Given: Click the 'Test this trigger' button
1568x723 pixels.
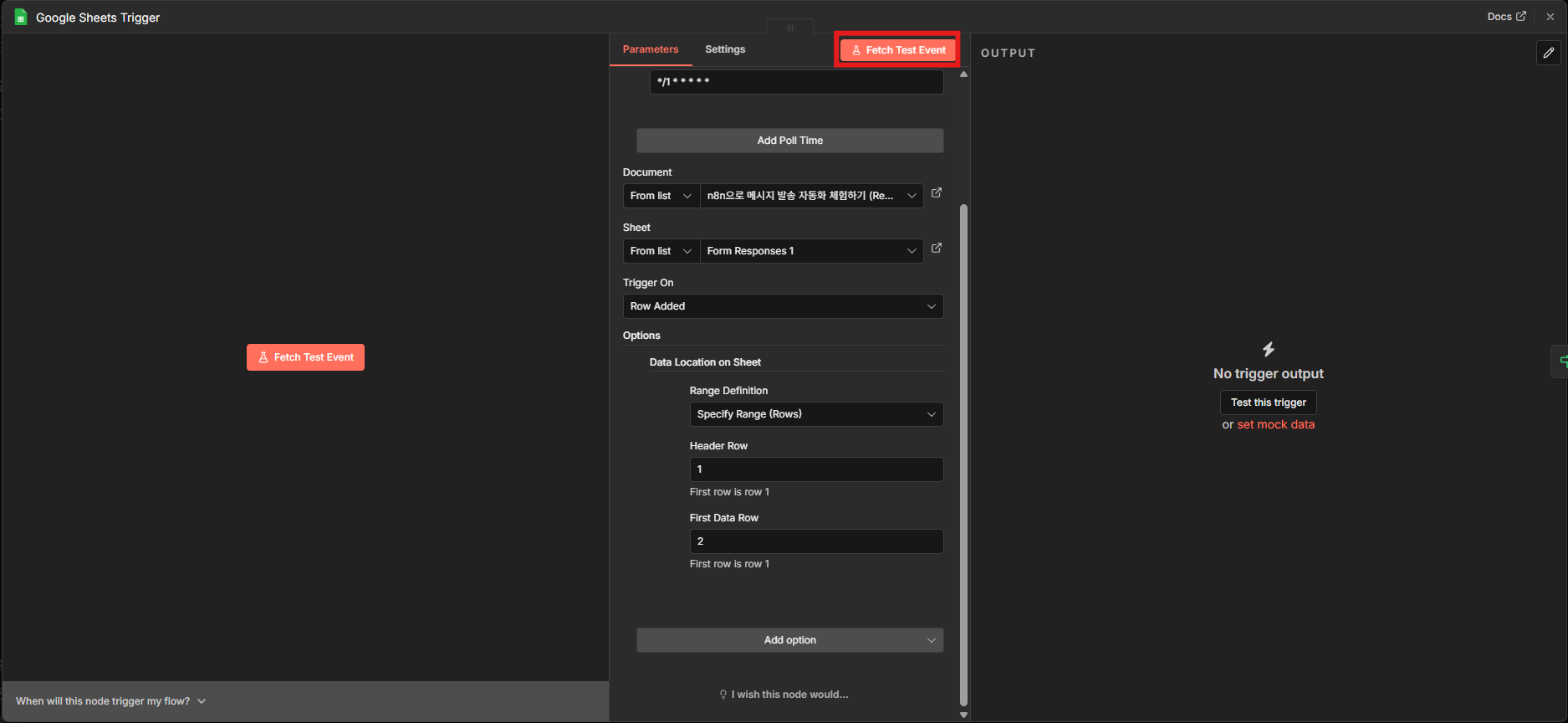Looking at the screenshot, I should 1268,403.
